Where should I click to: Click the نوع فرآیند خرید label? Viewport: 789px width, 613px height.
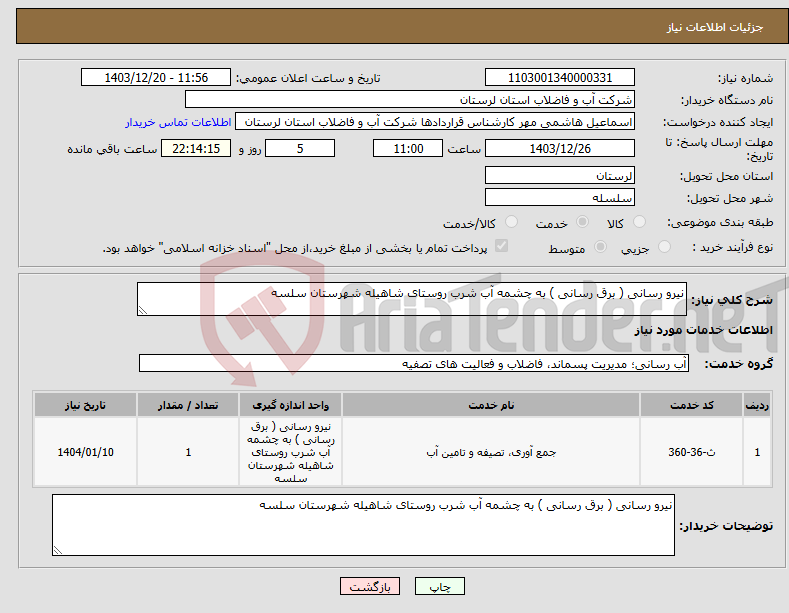pos(732,247)
